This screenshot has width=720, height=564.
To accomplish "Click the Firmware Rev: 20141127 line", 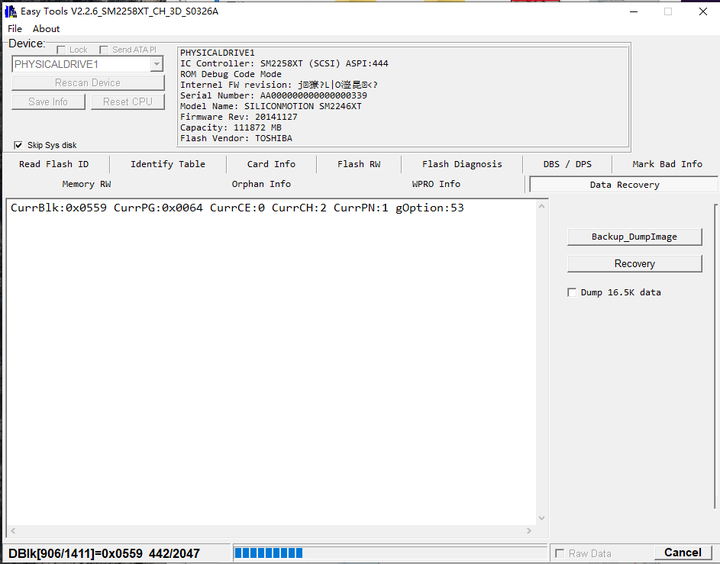I will pos(238,117).
